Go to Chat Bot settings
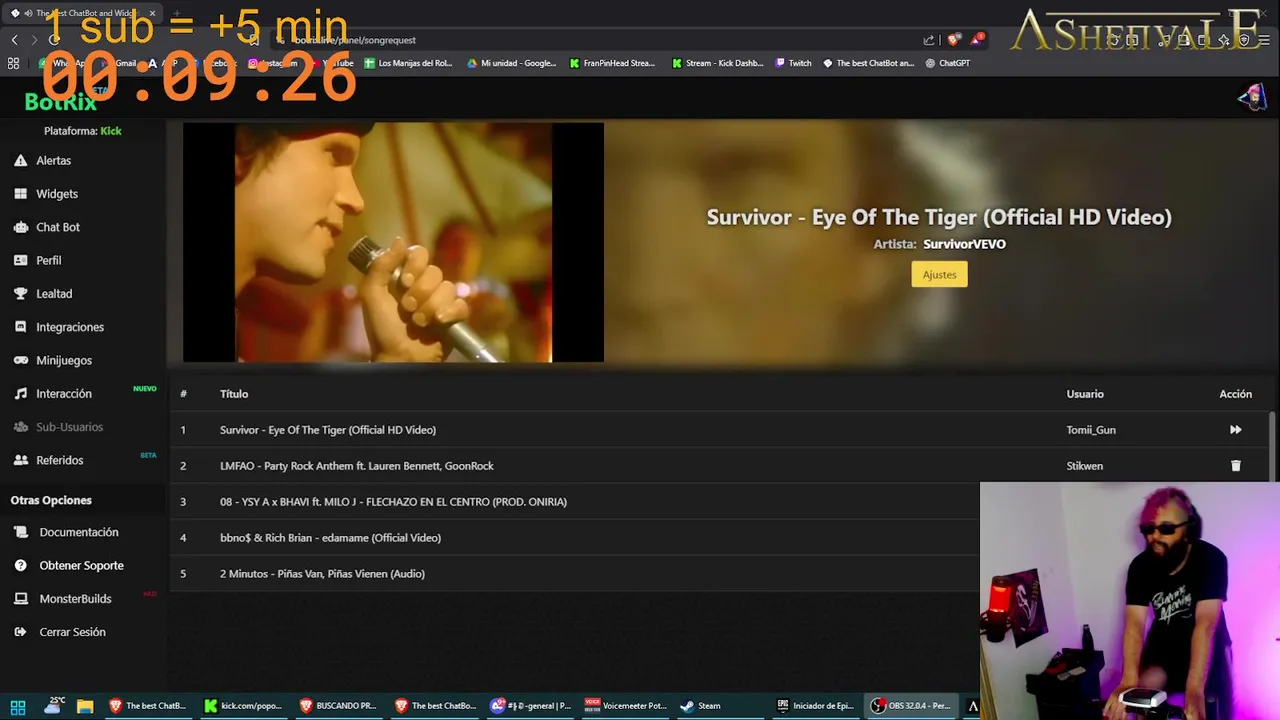1280x720 pixels. [x=47, y=227]
